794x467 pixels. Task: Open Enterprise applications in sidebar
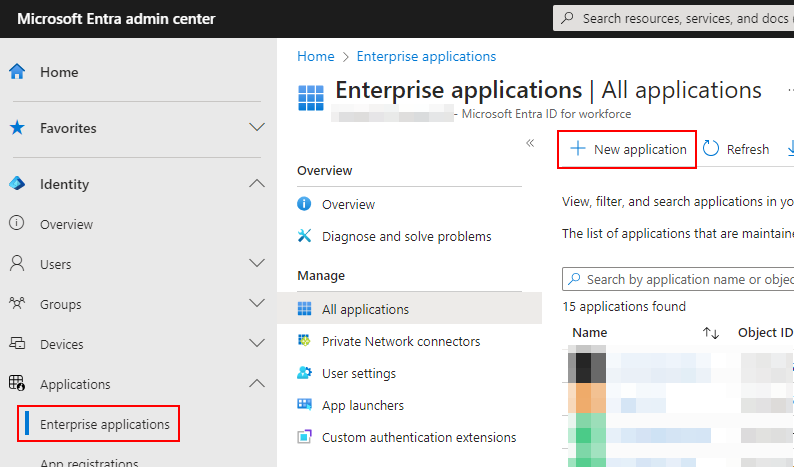click(104, 424)
